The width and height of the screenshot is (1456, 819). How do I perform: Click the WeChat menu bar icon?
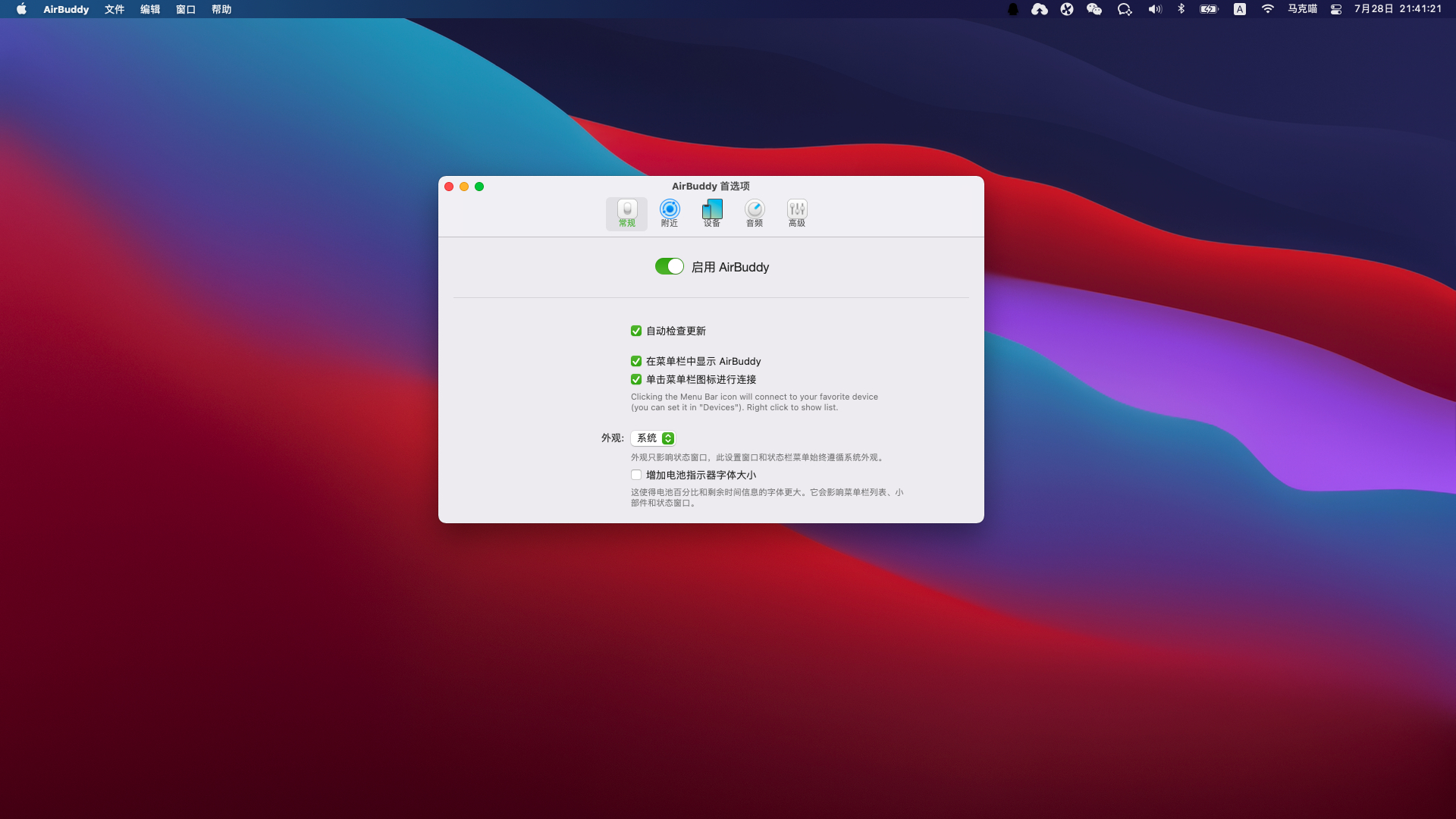pos(1094,9)
